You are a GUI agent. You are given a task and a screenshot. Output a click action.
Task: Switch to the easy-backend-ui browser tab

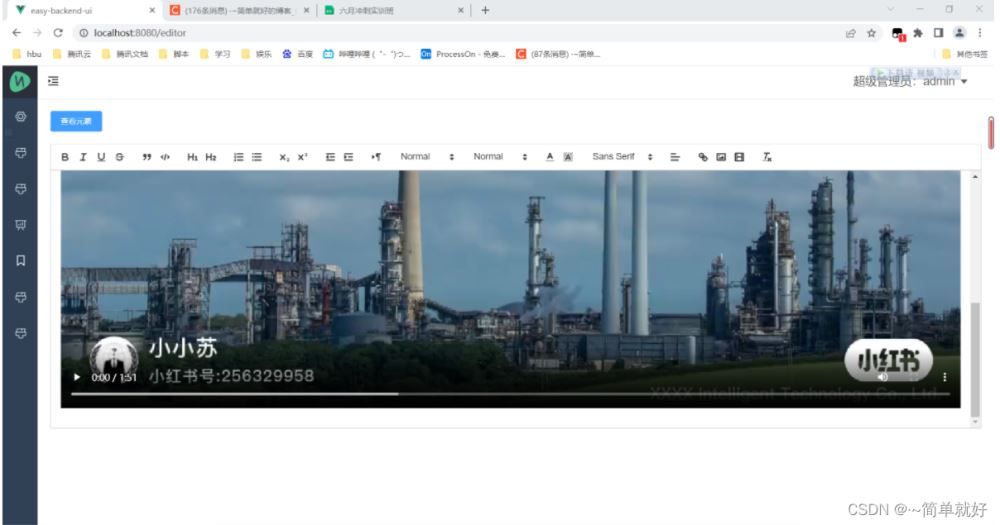(x=80, y=10)
